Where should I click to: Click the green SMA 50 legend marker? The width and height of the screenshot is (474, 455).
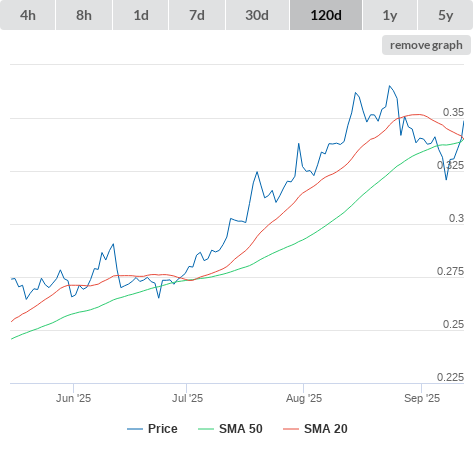[206, 429]
